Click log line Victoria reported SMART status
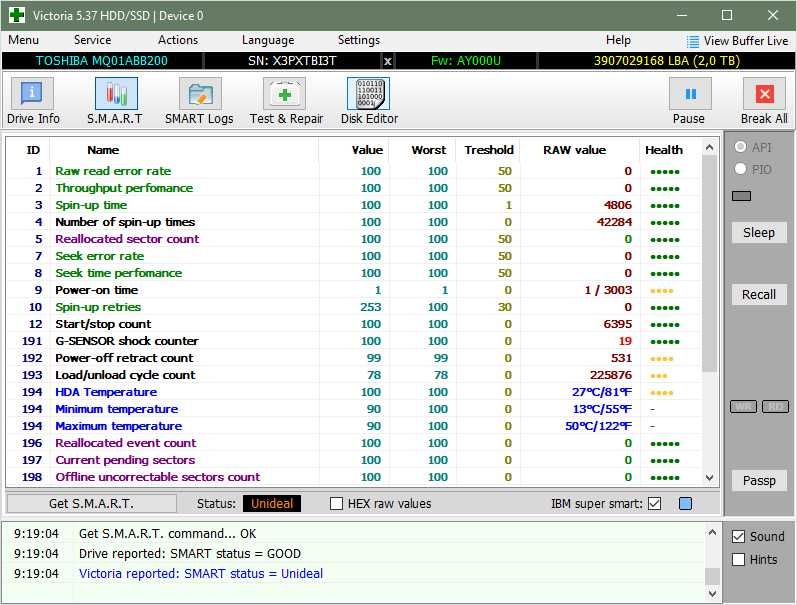 (201, 574)
